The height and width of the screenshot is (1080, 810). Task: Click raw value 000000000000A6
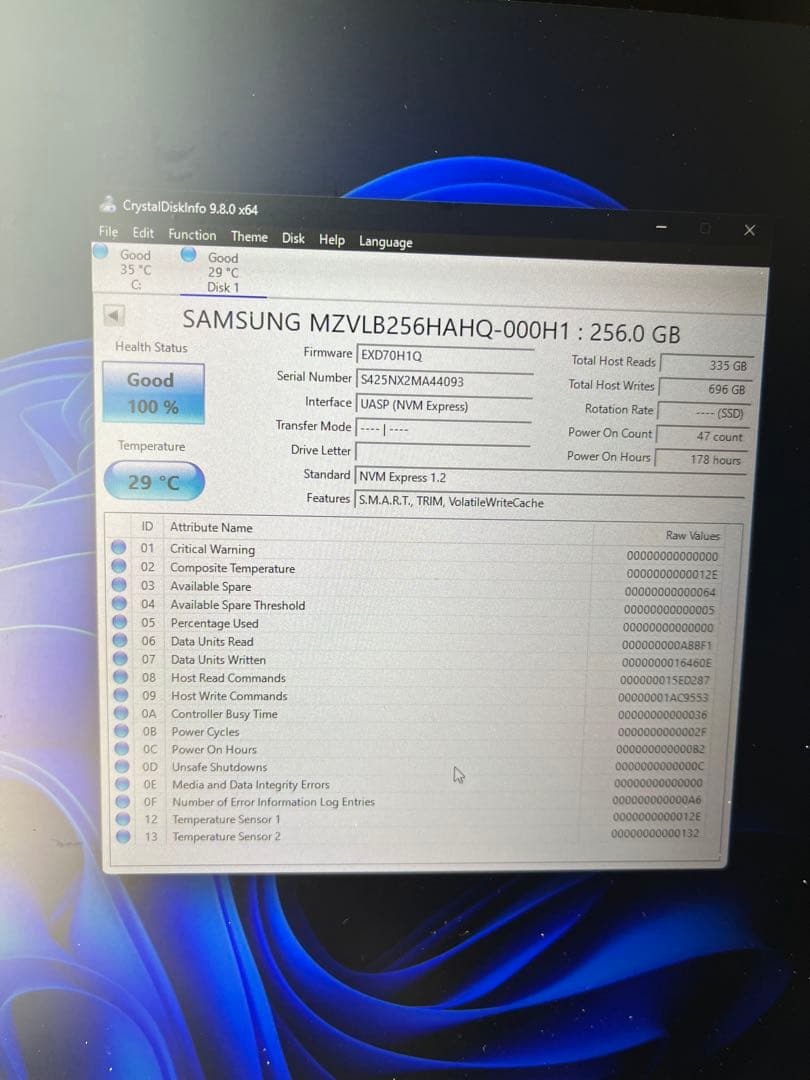(656, 800)
